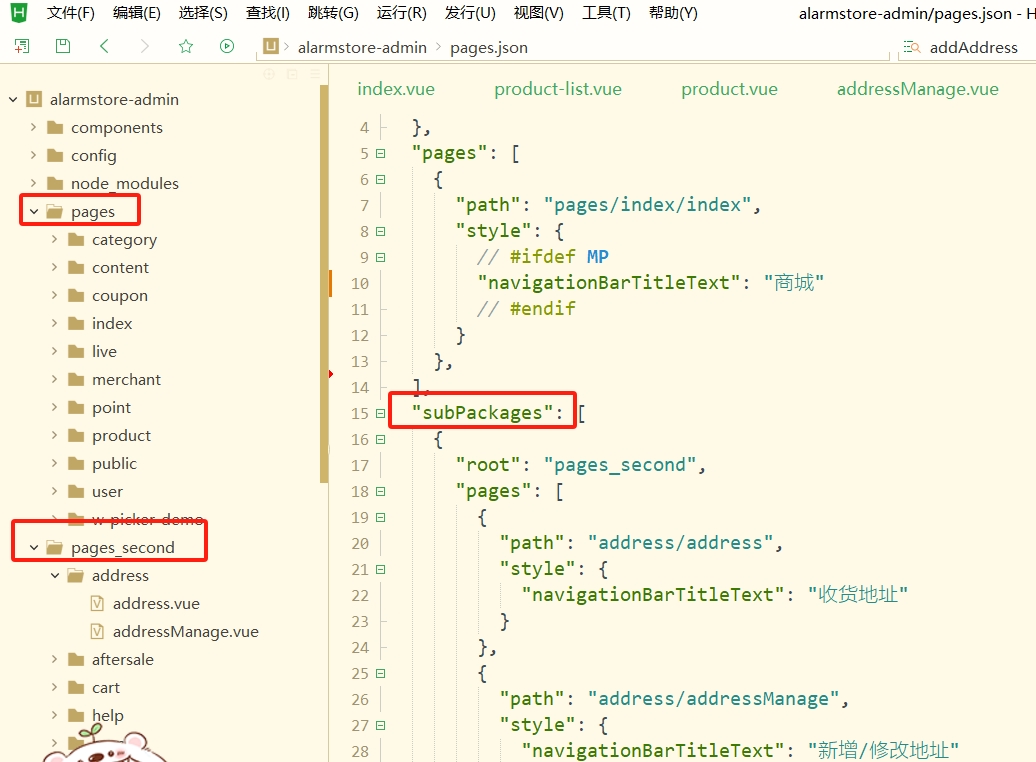Fold the subPackages block at line 15
Viewport: 1036px width, 762px height.
[381, 413]
